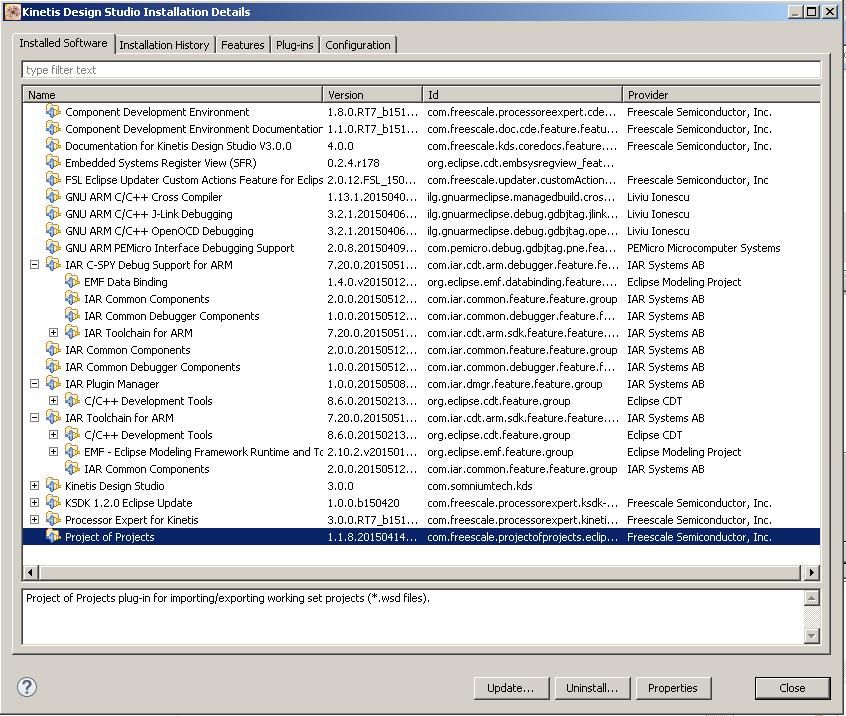846x716 pixels.
Task: Switch to the Installation History tab
Action: coord(164,45)
